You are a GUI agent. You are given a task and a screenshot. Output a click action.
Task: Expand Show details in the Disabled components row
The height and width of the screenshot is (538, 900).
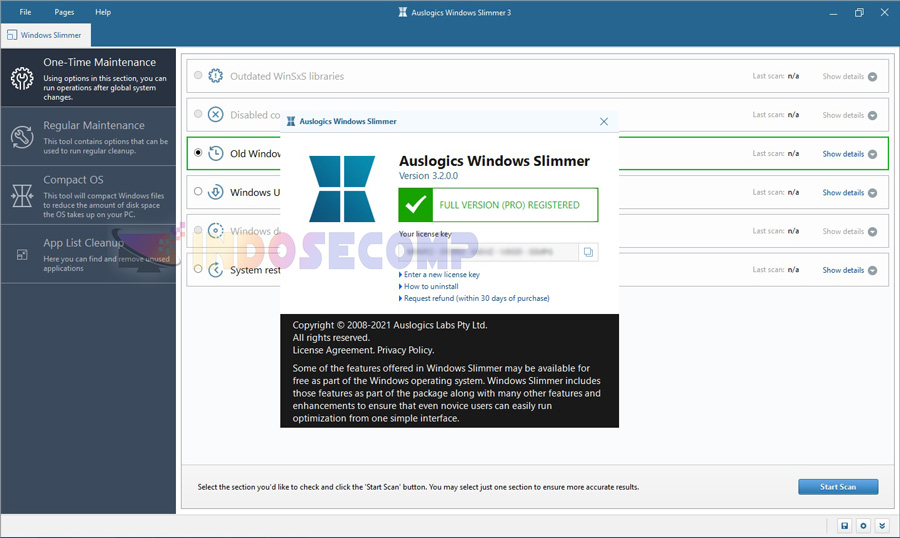(849, 115)
